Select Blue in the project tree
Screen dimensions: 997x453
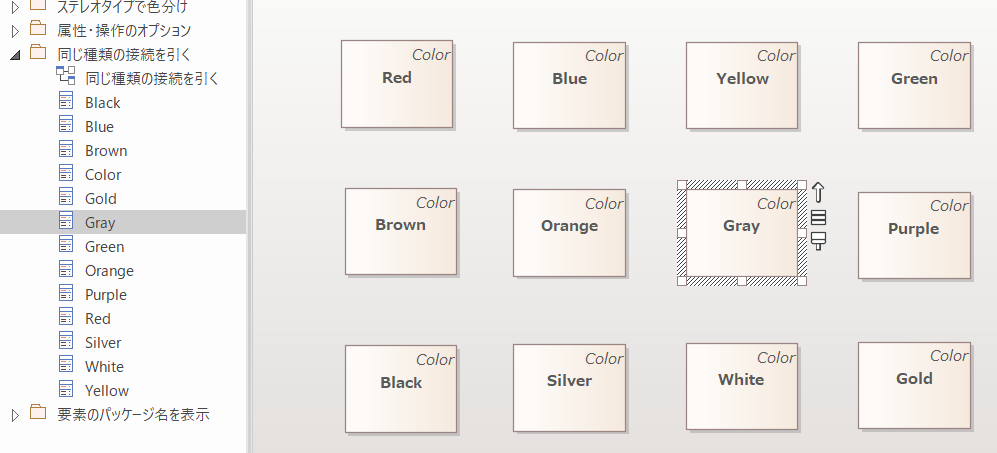click(x=99, y=126)
